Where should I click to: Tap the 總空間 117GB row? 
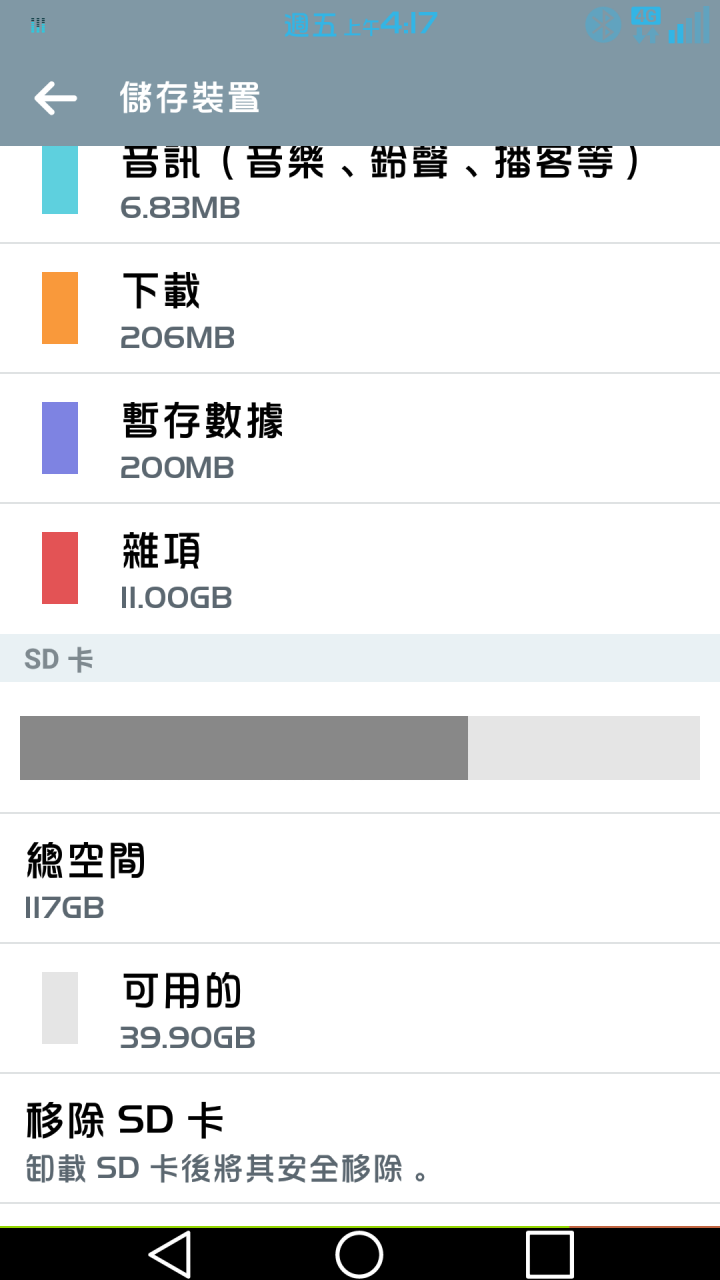click(360, 878)
